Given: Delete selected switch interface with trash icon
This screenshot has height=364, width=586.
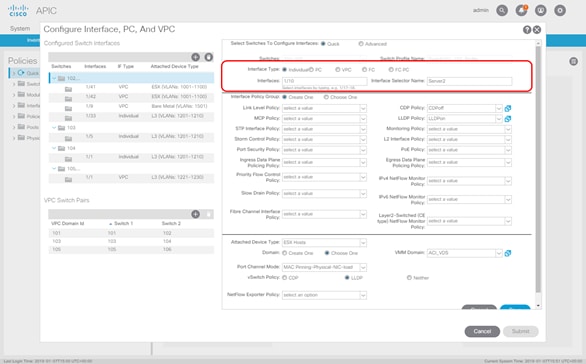Looking at the screenshot, I should [x=209, y=57].
